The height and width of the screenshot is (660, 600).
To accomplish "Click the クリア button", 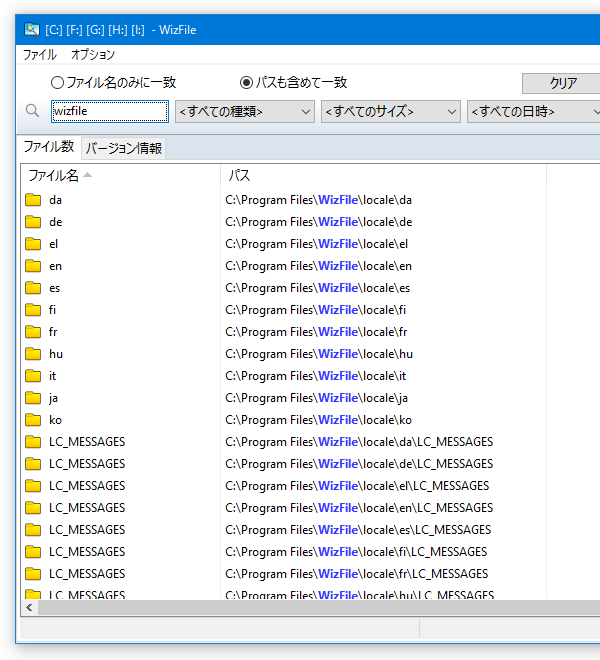I will [x=561, y=83].
